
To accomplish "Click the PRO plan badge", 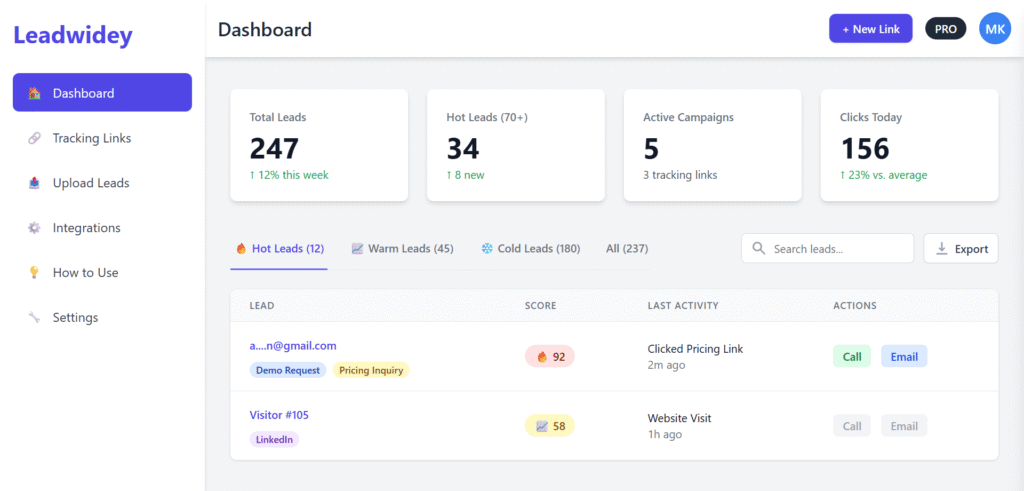I will point(945,29).
